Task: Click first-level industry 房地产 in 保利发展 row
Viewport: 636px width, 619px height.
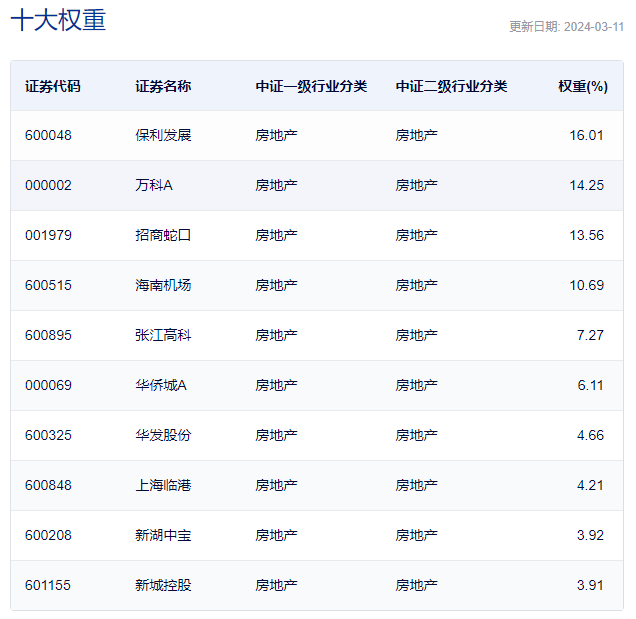Action: click(x=276, y=135)
